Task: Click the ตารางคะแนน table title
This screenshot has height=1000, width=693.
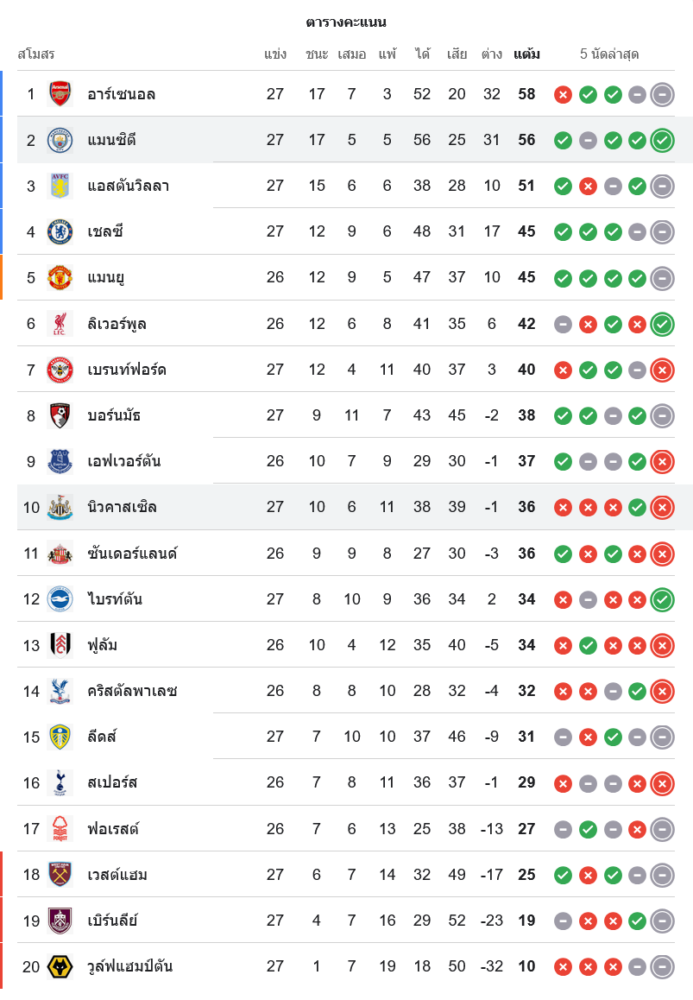Action: point(346,22)
